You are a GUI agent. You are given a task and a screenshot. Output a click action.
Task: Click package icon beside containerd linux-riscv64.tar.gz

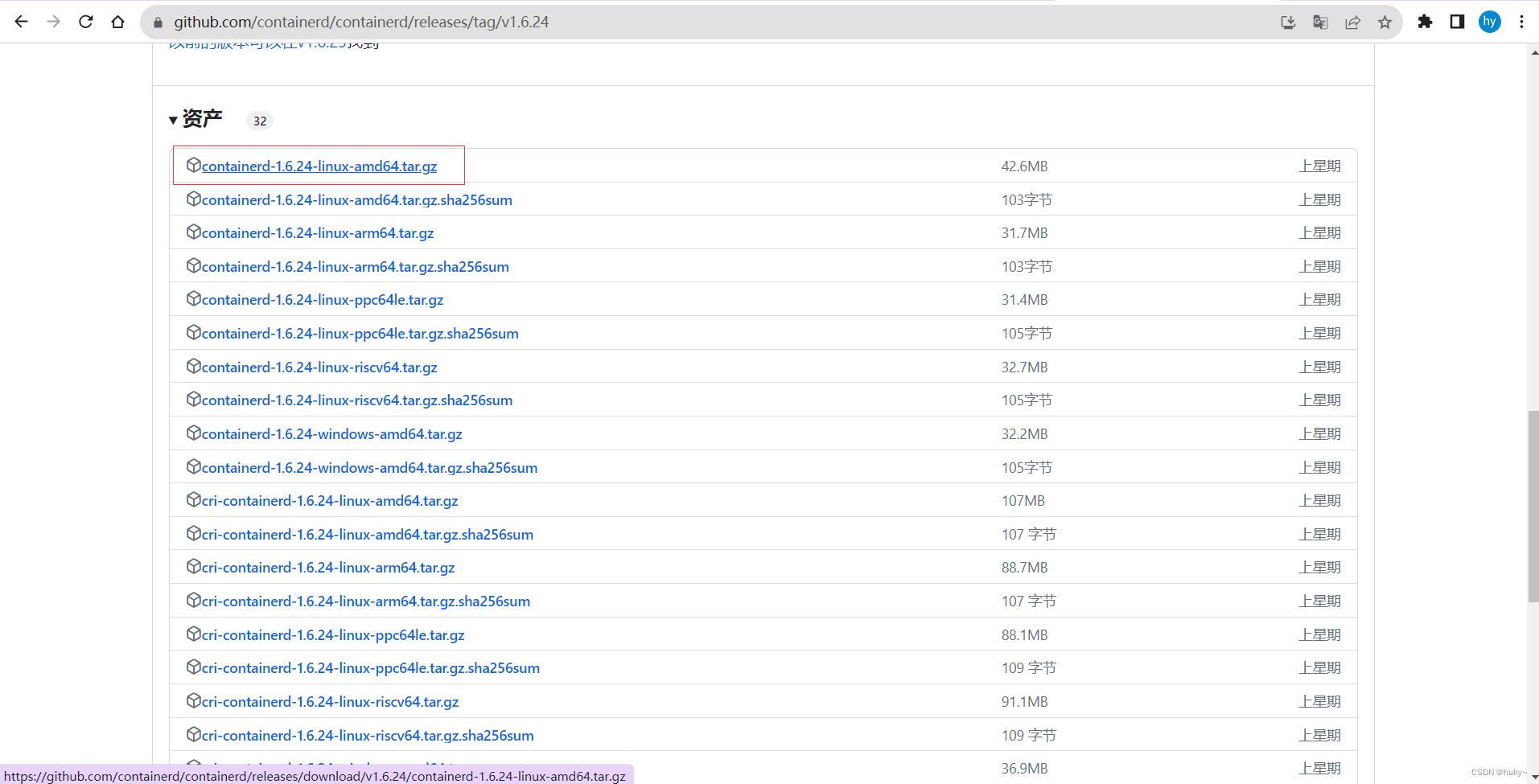click(193, 366)
